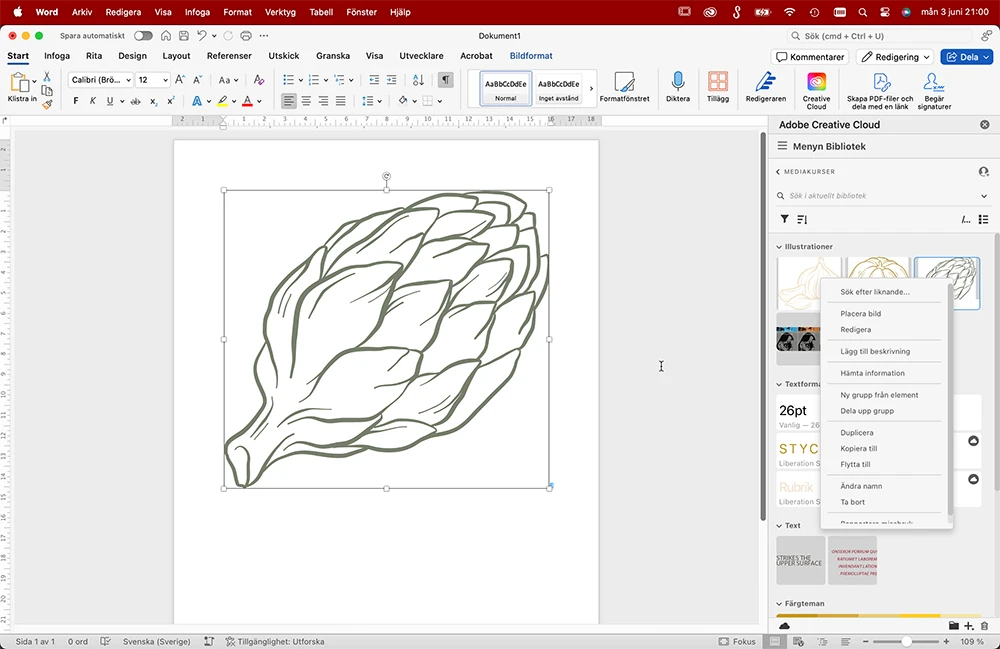
Task: Open Redigeraren editor
Action: (x=765, y=87)
